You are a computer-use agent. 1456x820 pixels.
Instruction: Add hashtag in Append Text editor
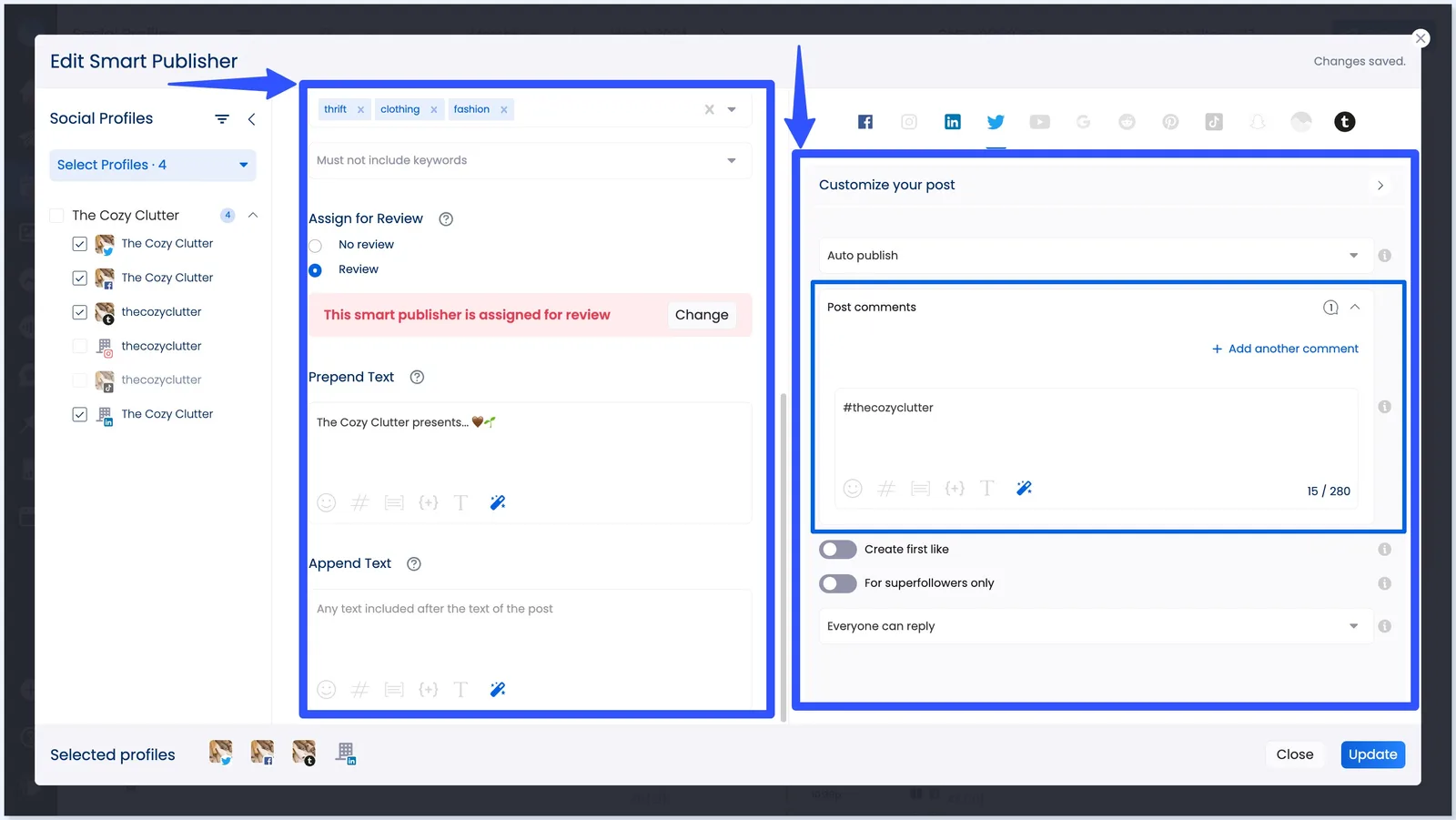360,690
